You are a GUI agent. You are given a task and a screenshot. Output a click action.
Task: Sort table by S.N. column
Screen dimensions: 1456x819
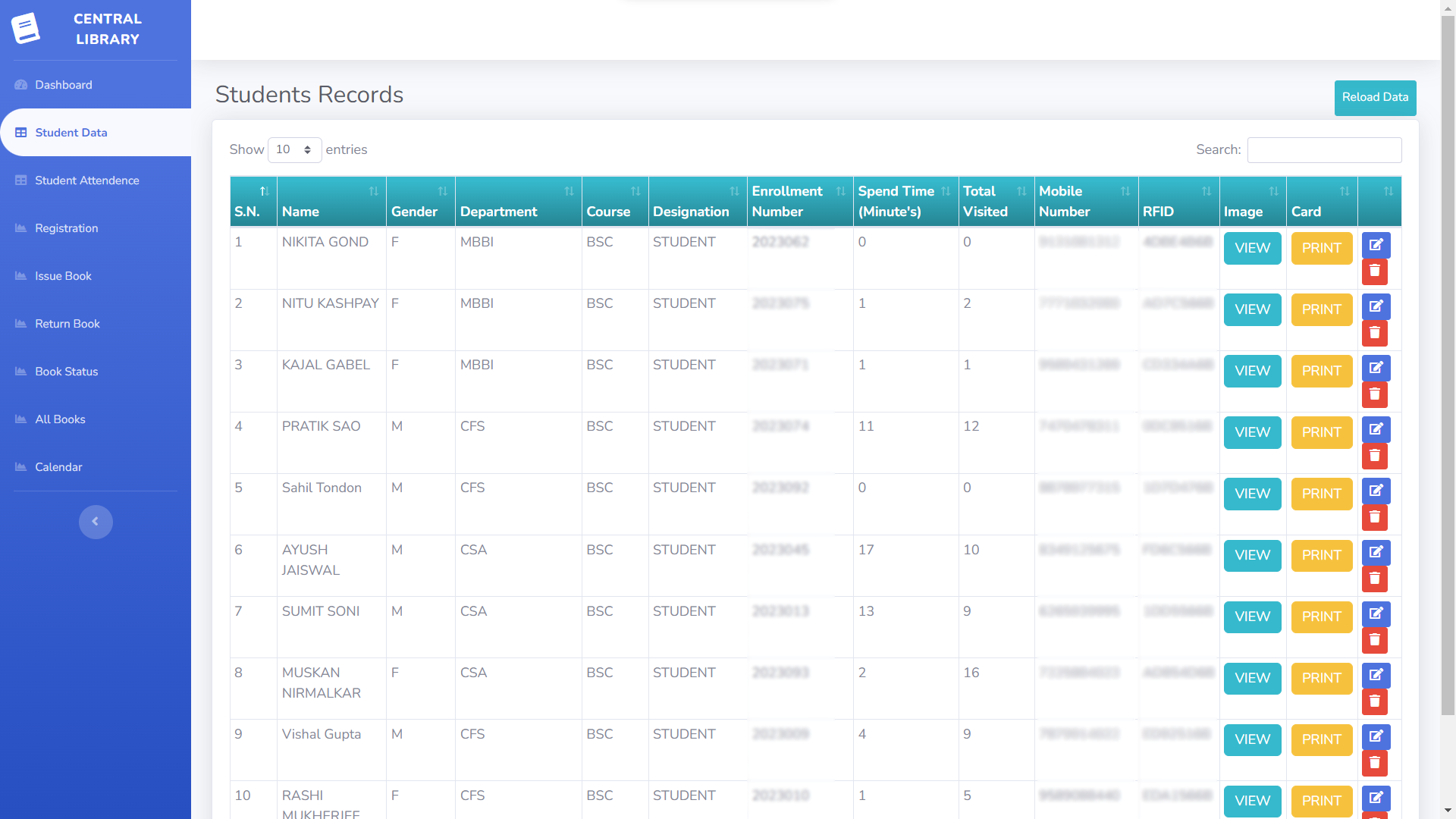[x=253, y=202]
